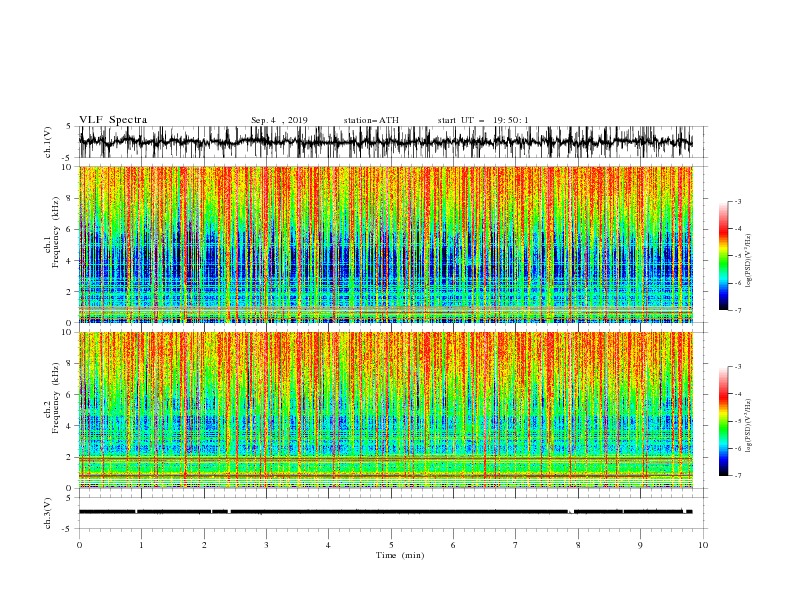
Task: Click the "-5" tick on ch.1 colorbar
Action: click(x=738, y=256)
